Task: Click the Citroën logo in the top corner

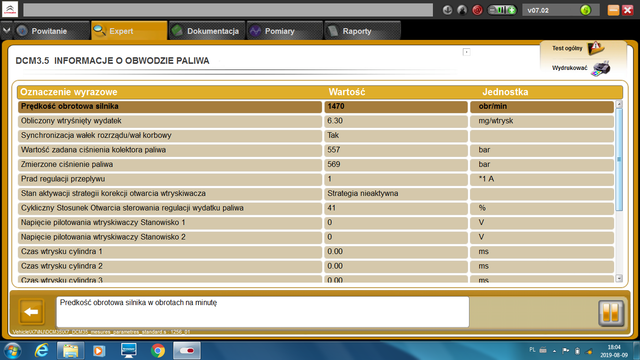Action: pos(10,9)
